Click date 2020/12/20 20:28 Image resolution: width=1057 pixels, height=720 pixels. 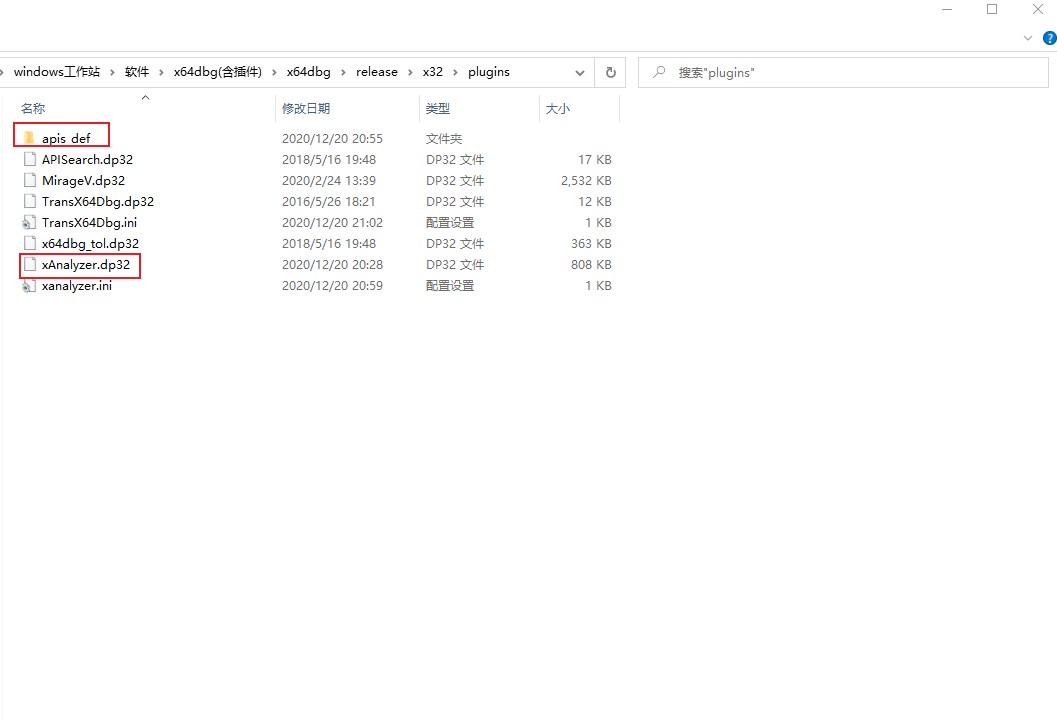tap(332, 264)
